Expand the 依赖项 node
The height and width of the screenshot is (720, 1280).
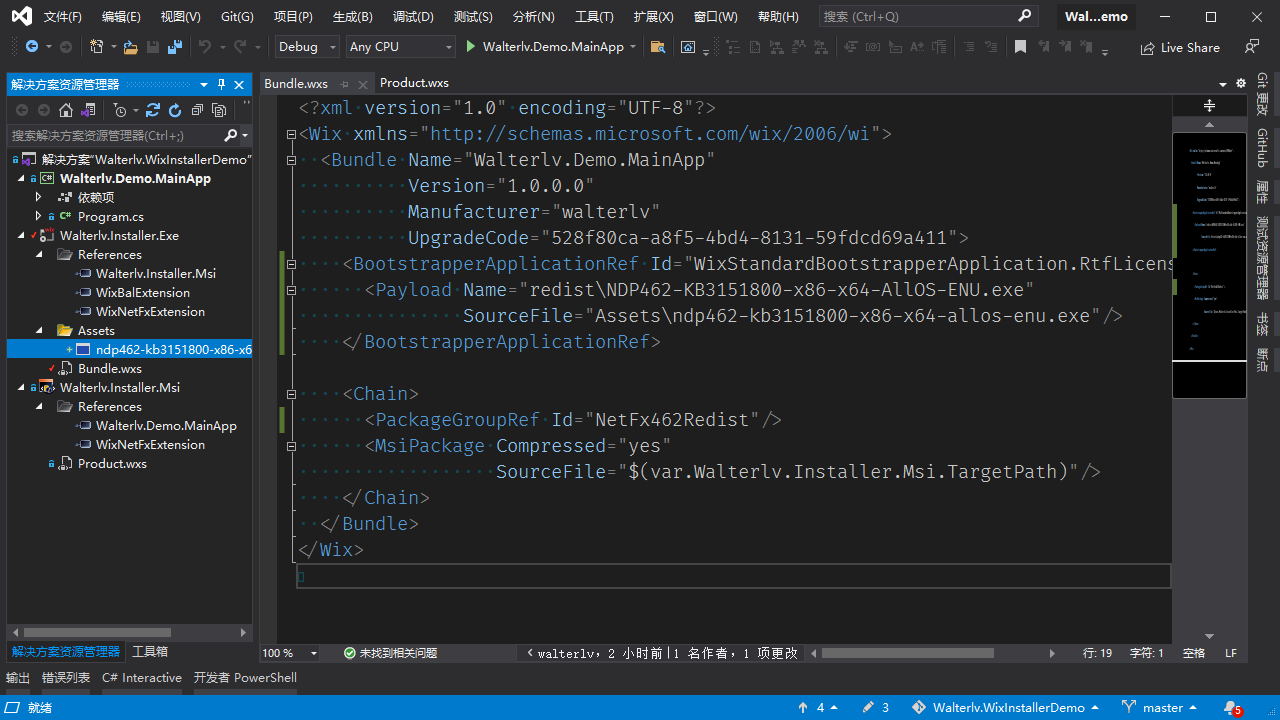[39, 197]
